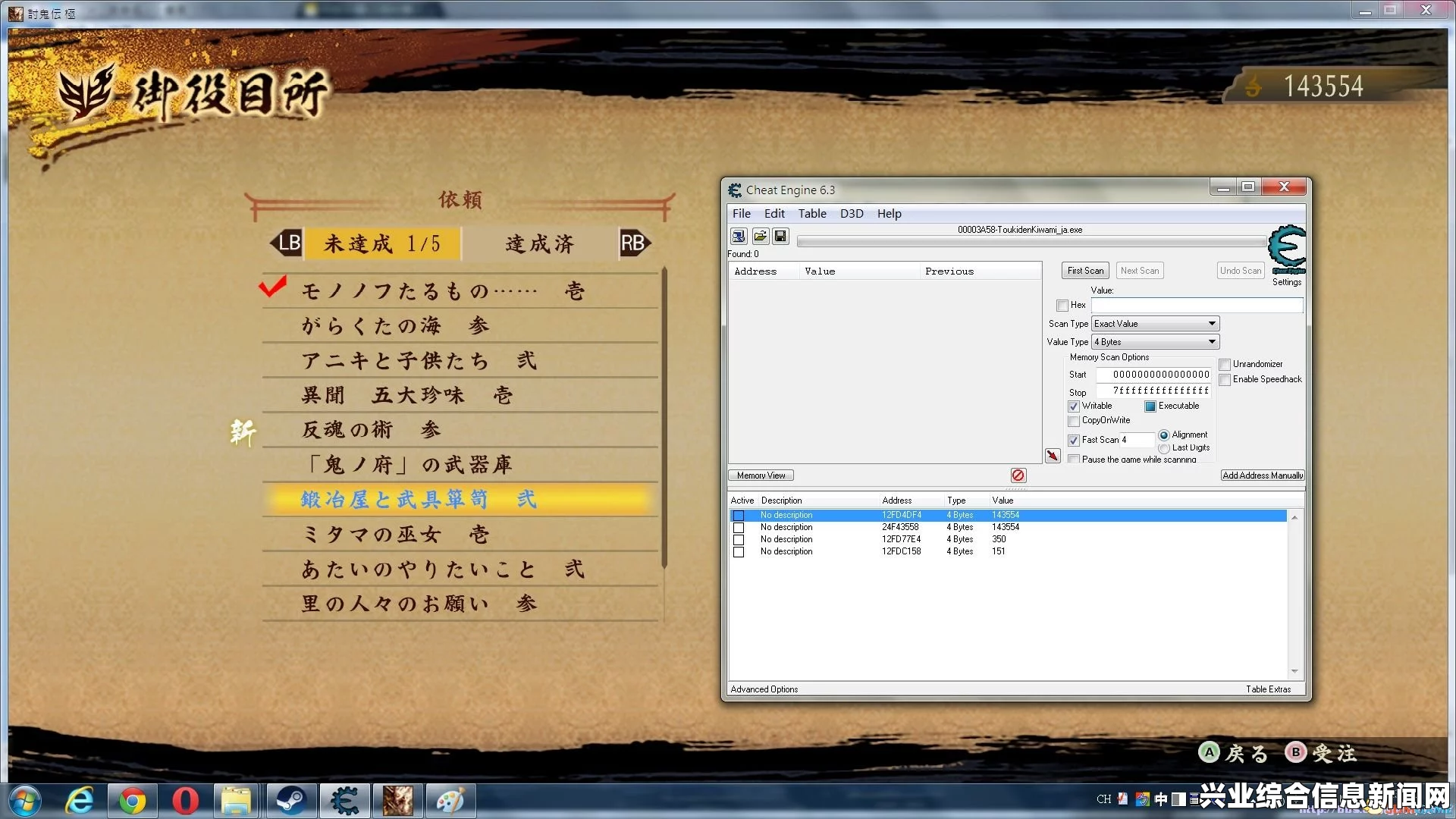The width and height of the screenshot is (1456, 819).
Task: Switch to the Toukiden game taskbar icon
Action: [x=397, y=801]
